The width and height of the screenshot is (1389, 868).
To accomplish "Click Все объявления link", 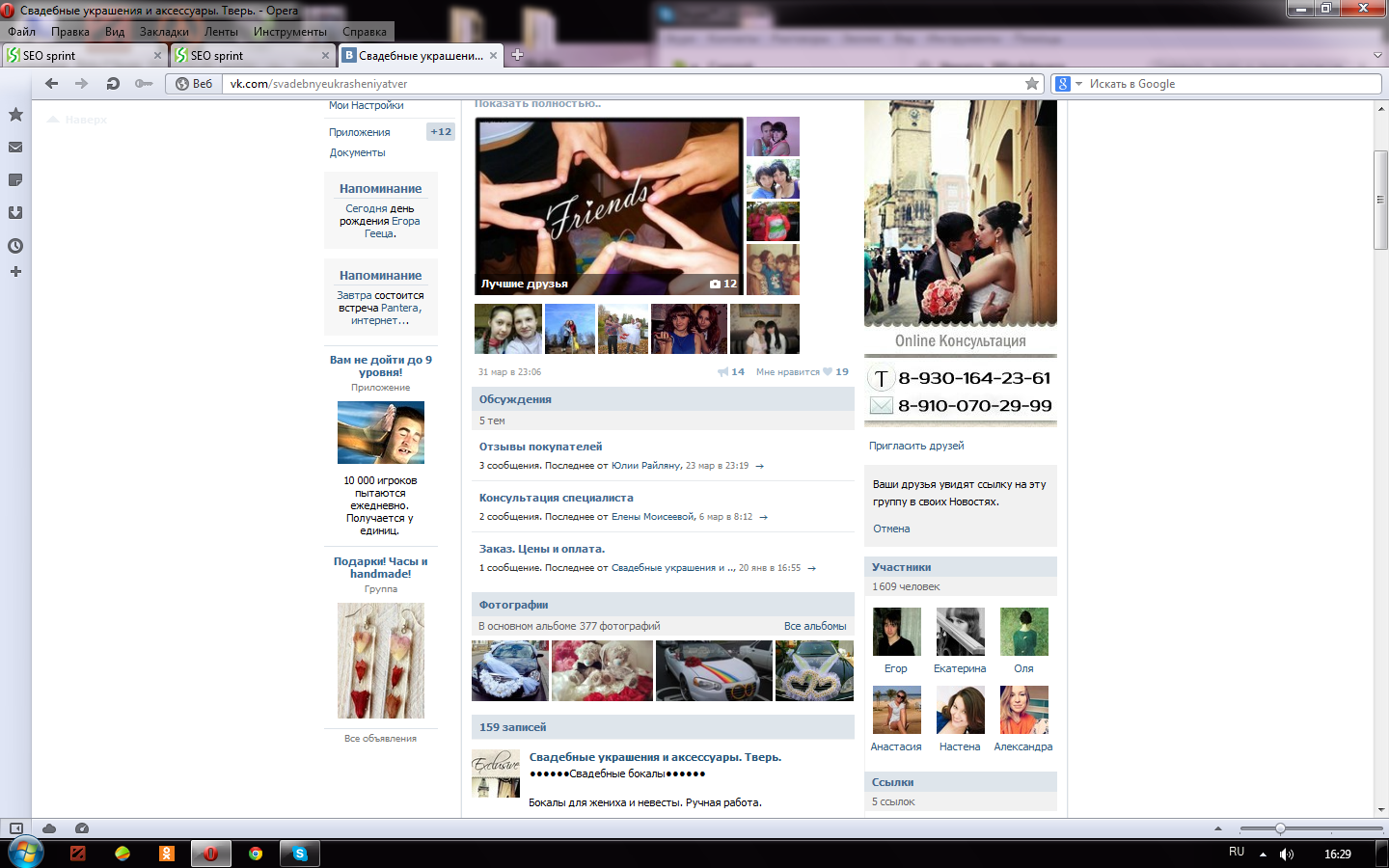I will [x=380, y=739].
